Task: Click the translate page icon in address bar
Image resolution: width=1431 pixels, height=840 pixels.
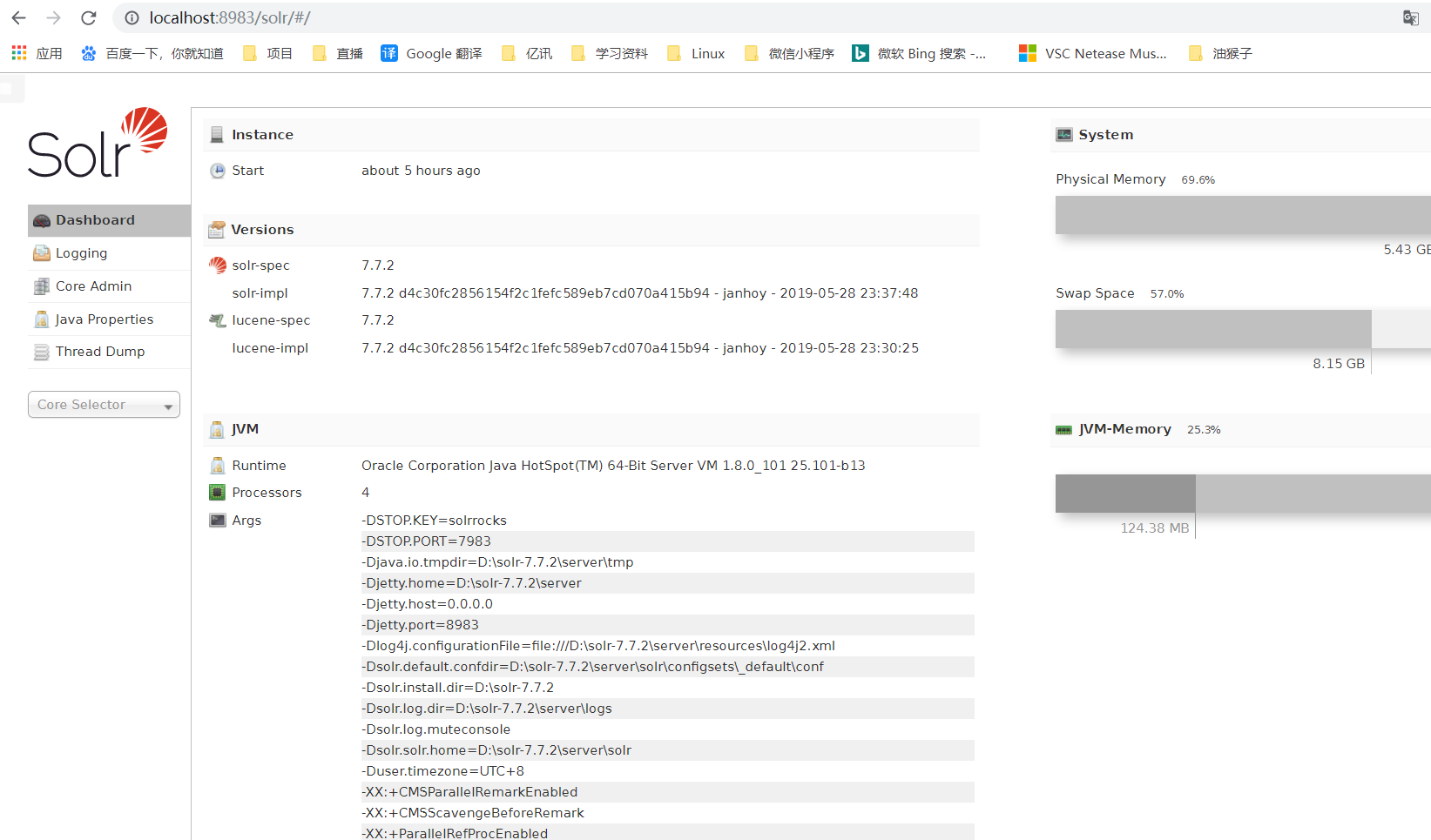Action: (x=1410, y=17)
